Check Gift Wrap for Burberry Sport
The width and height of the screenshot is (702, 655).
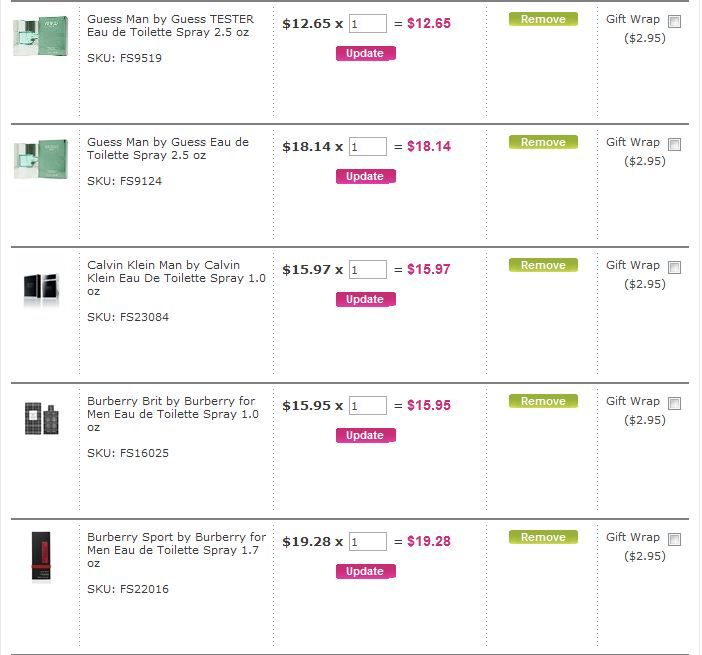[x=674, y=539]
